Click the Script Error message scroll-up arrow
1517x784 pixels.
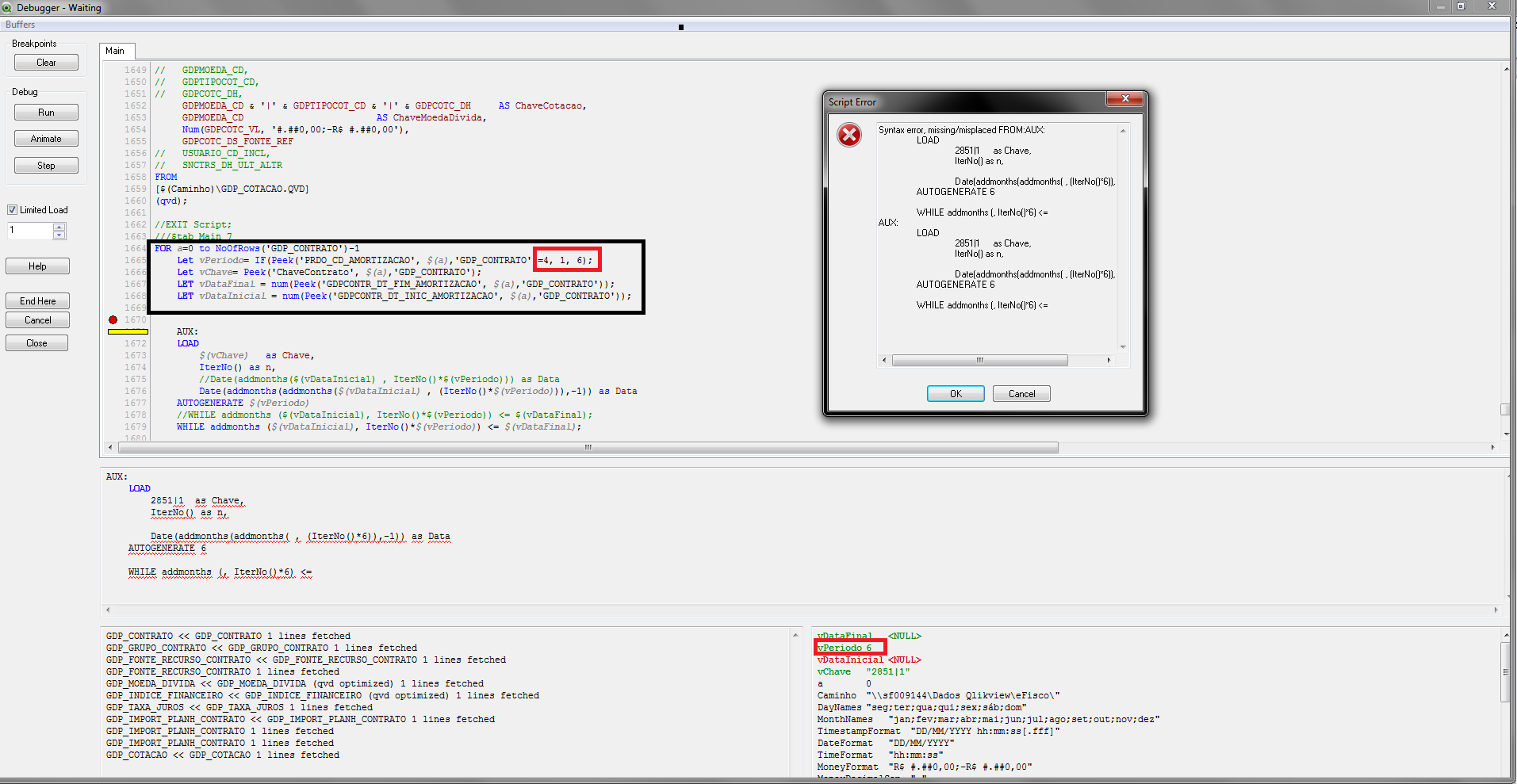click(x=1123, y=131)
